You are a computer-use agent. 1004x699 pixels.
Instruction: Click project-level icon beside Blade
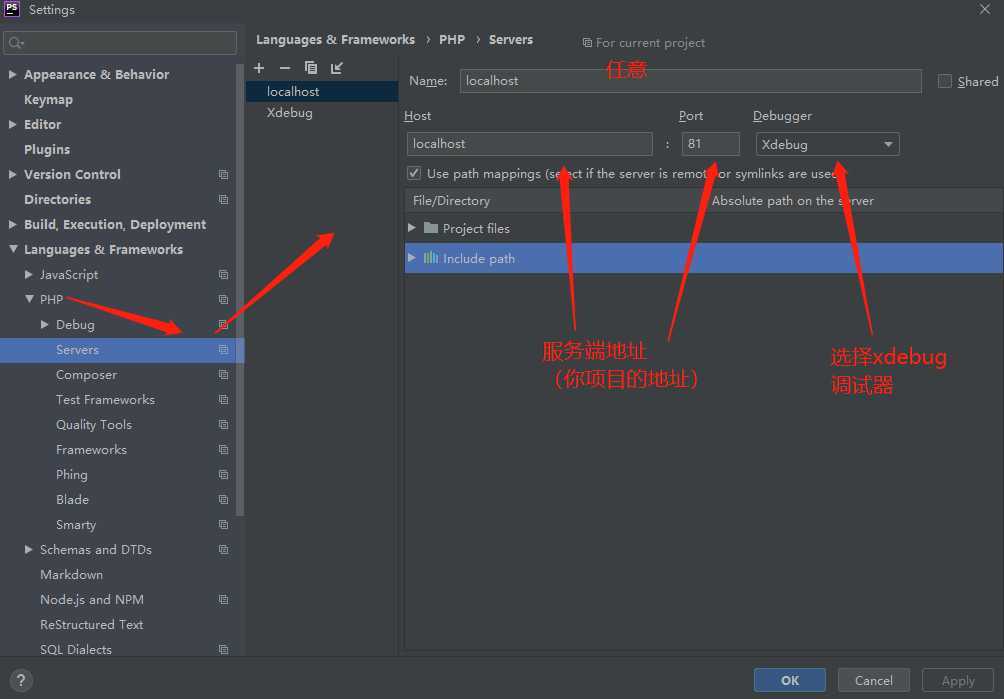(x=223, y=499)
